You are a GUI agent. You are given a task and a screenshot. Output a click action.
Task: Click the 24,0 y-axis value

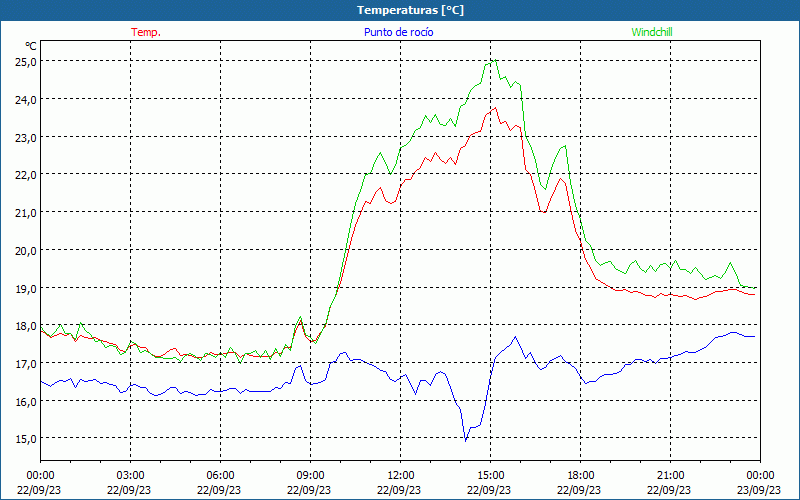pyautogui.click(x=26, y=99)
